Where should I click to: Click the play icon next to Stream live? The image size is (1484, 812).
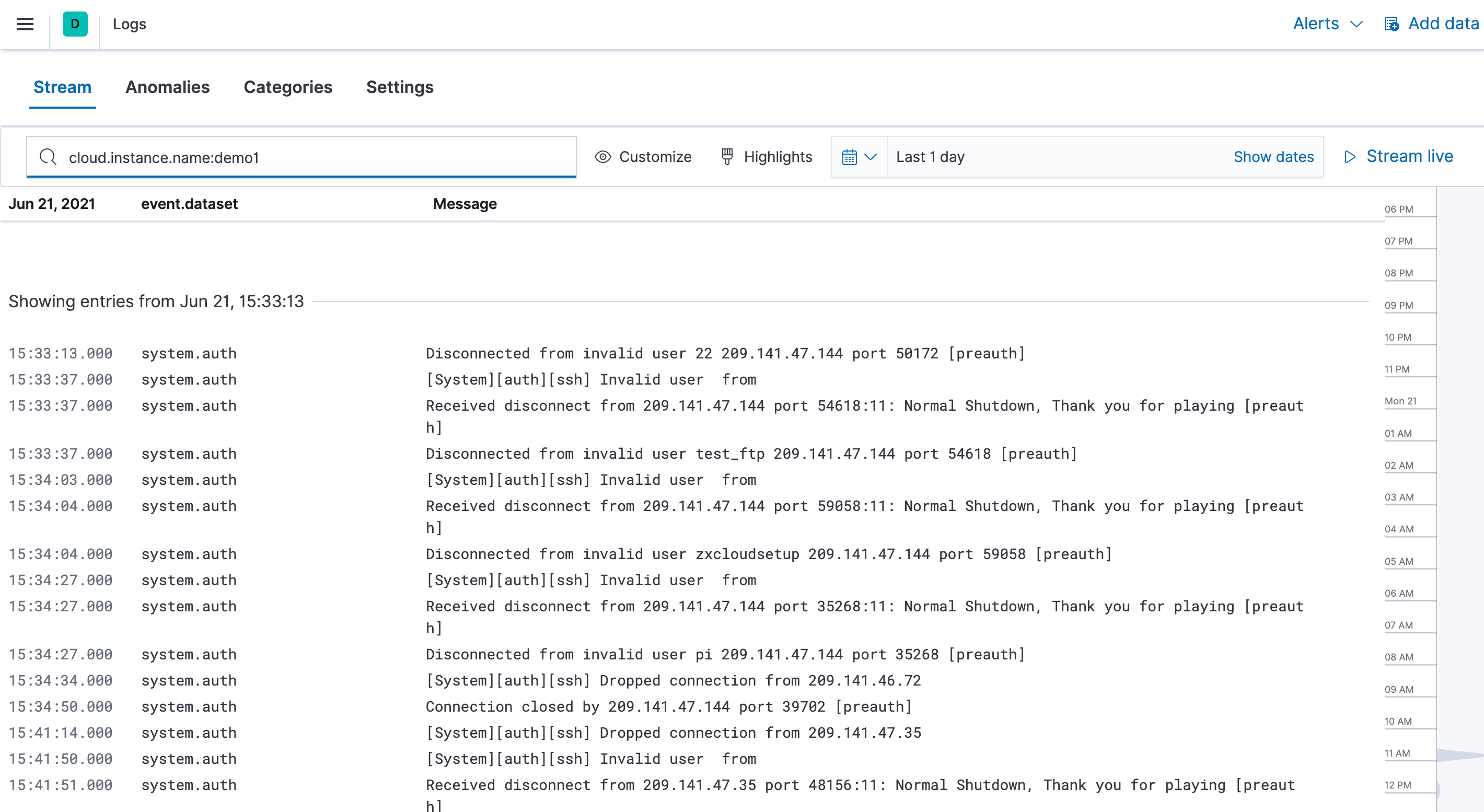1349,157
